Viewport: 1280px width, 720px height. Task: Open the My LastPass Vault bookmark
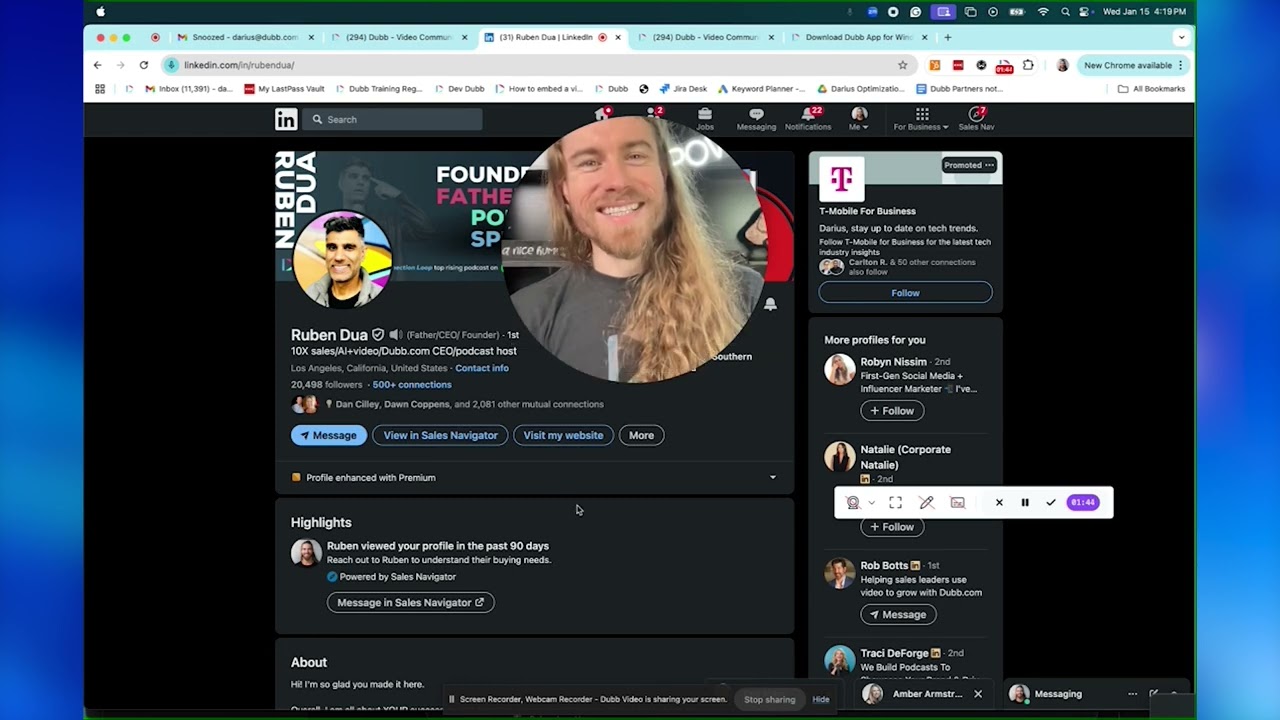tap(284, 88)
